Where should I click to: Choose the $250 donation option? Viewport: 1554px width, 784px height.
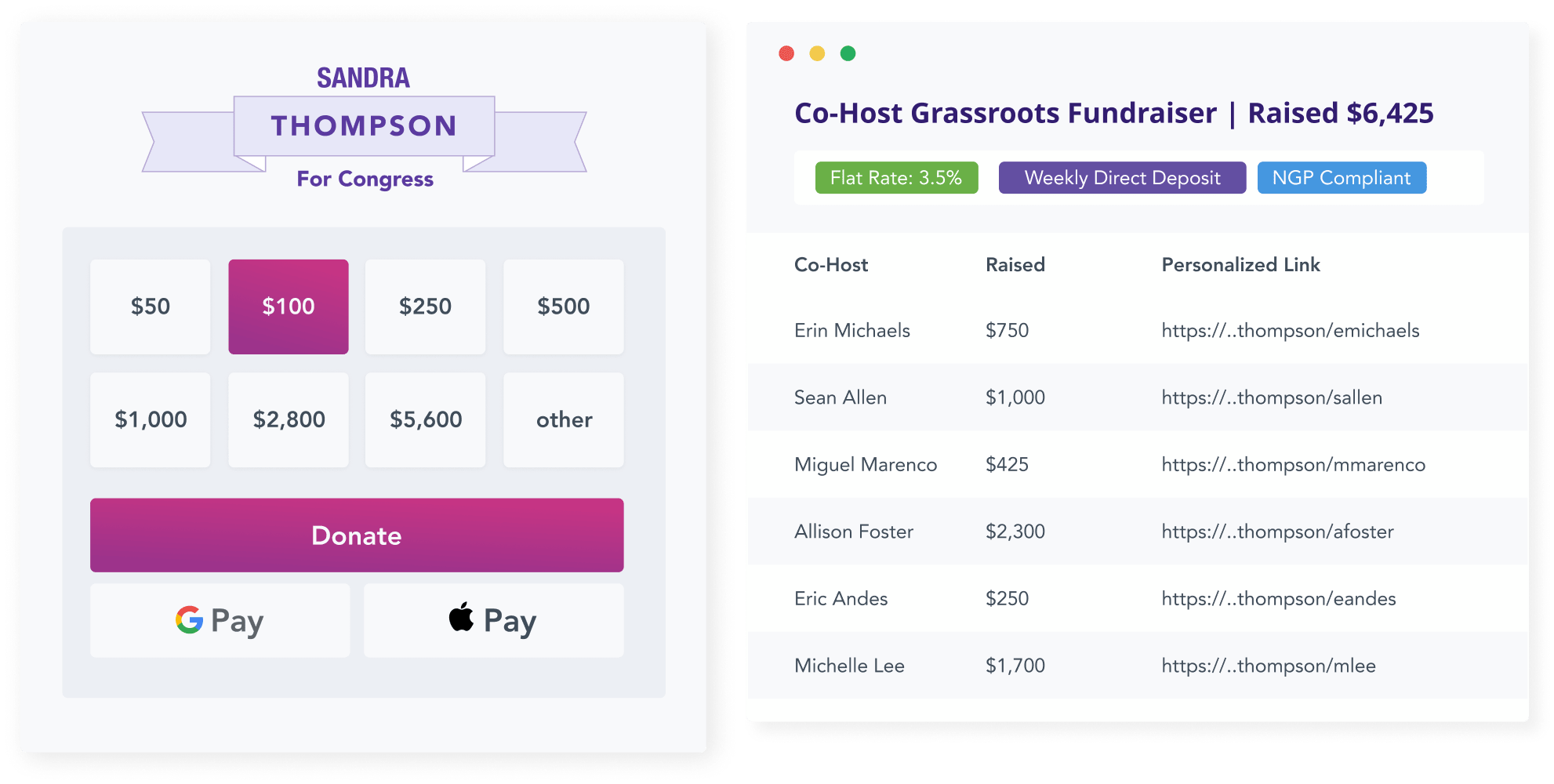(425, 307)
